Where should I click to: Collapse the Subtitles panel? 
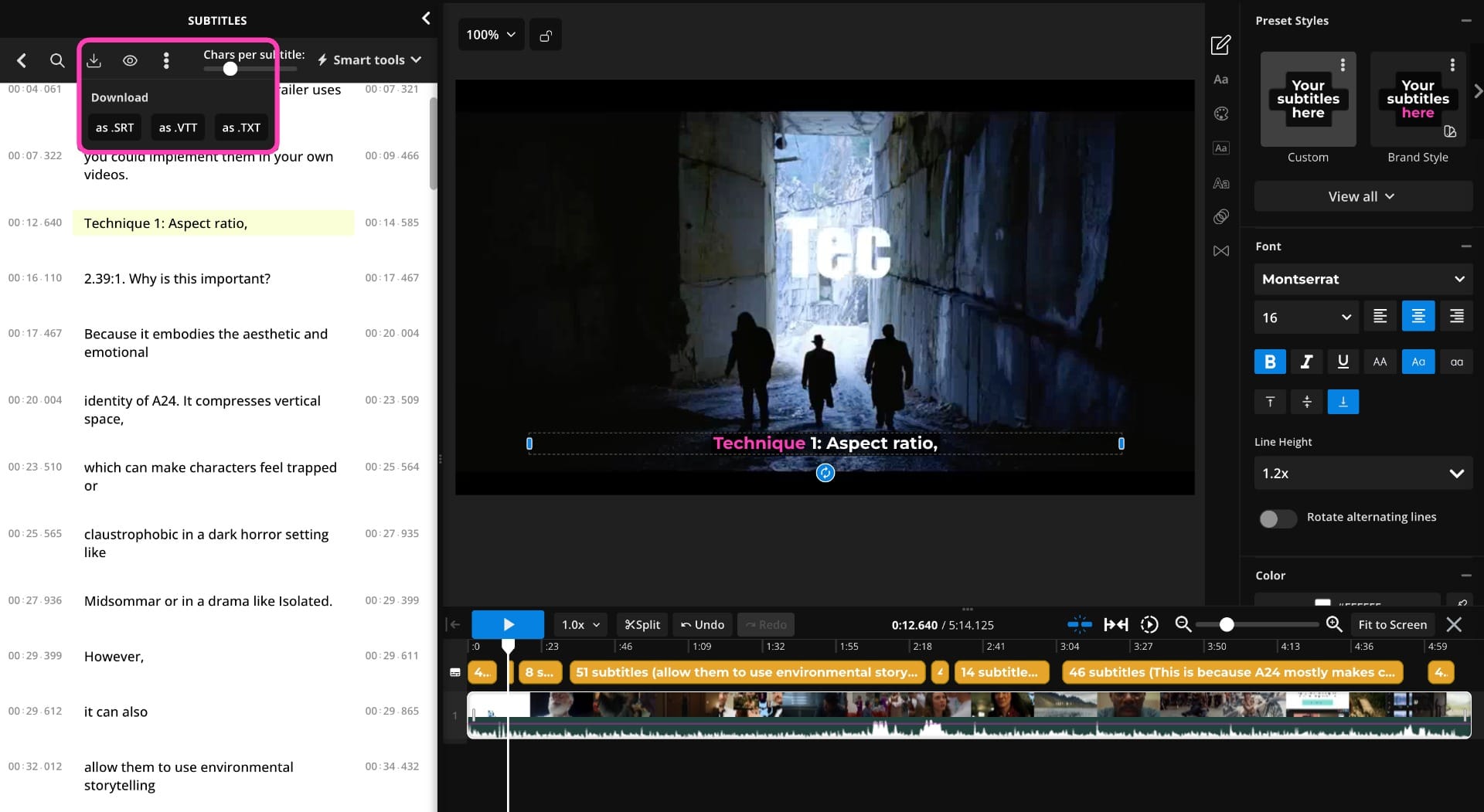(x=426, y=19)
